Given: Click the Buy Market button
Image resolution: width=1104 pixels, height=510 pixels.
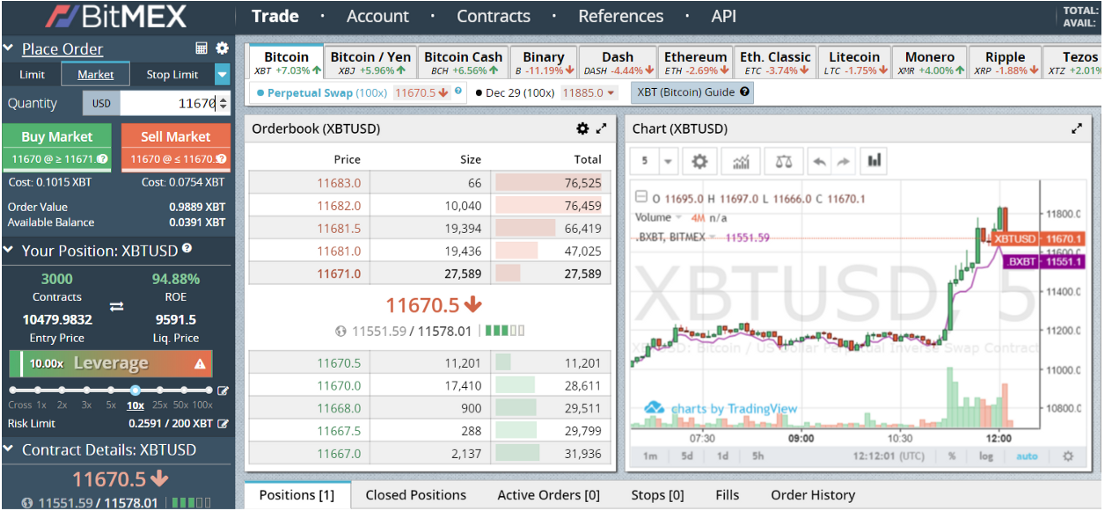Looking at the screenshot, I should [57, 147].
